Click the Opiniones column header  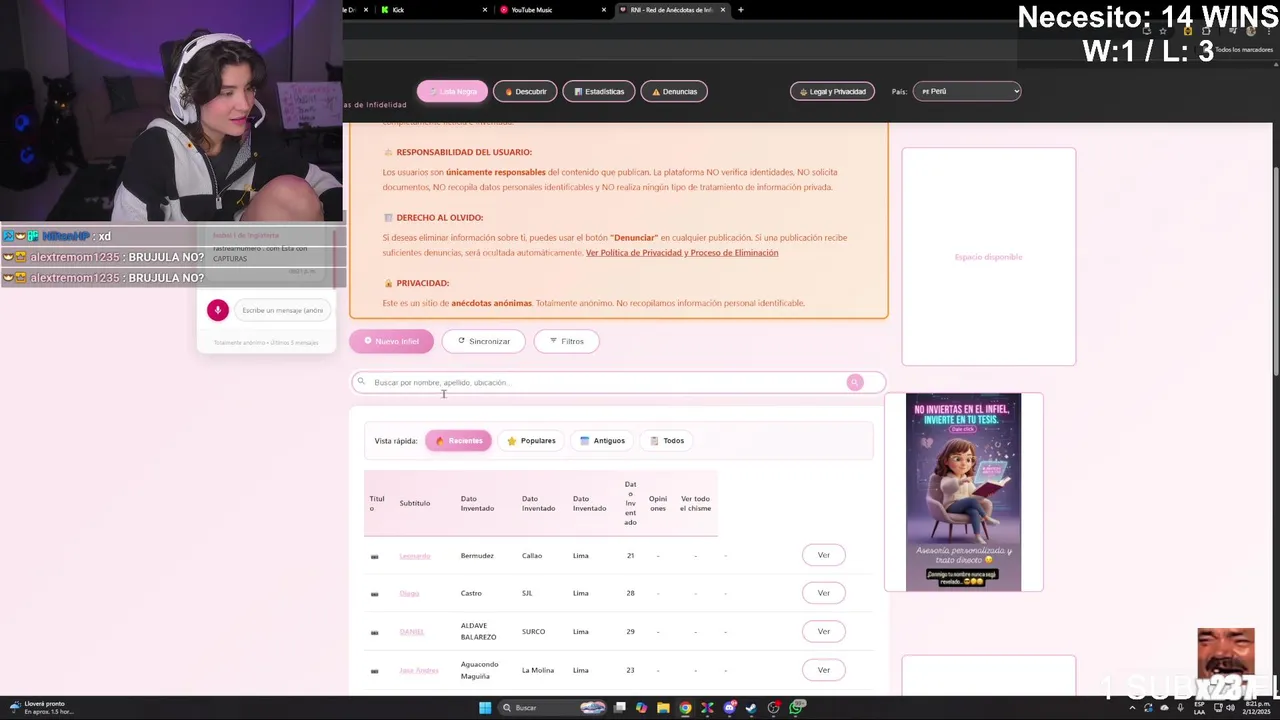658,503
